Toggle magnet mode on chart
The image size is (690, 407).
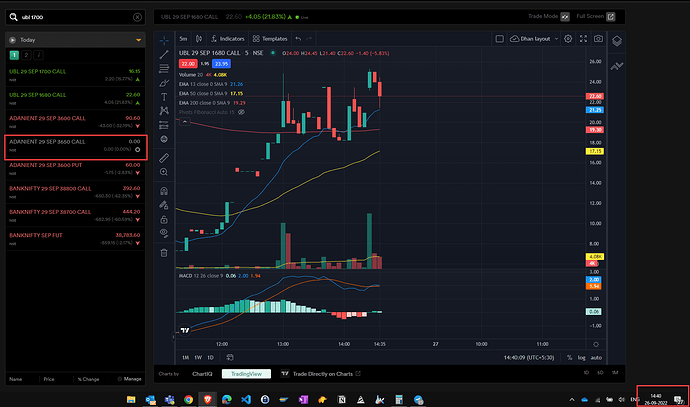coord(164,191)
